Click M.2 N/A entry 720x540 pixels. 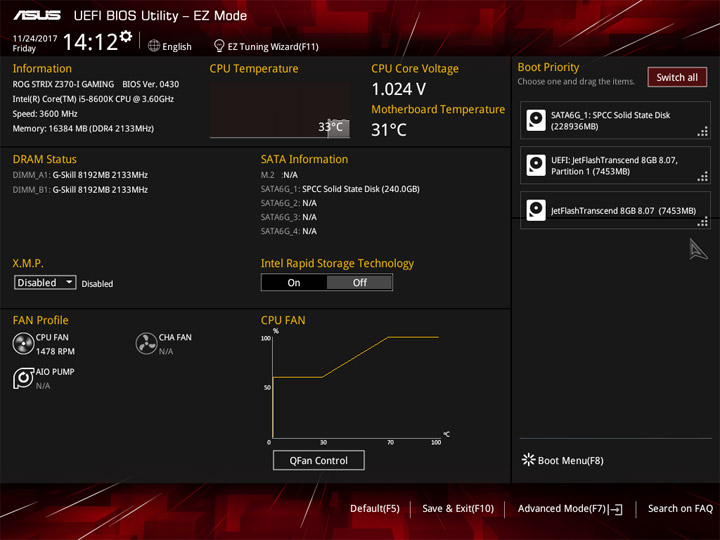(x=279, y=175)
